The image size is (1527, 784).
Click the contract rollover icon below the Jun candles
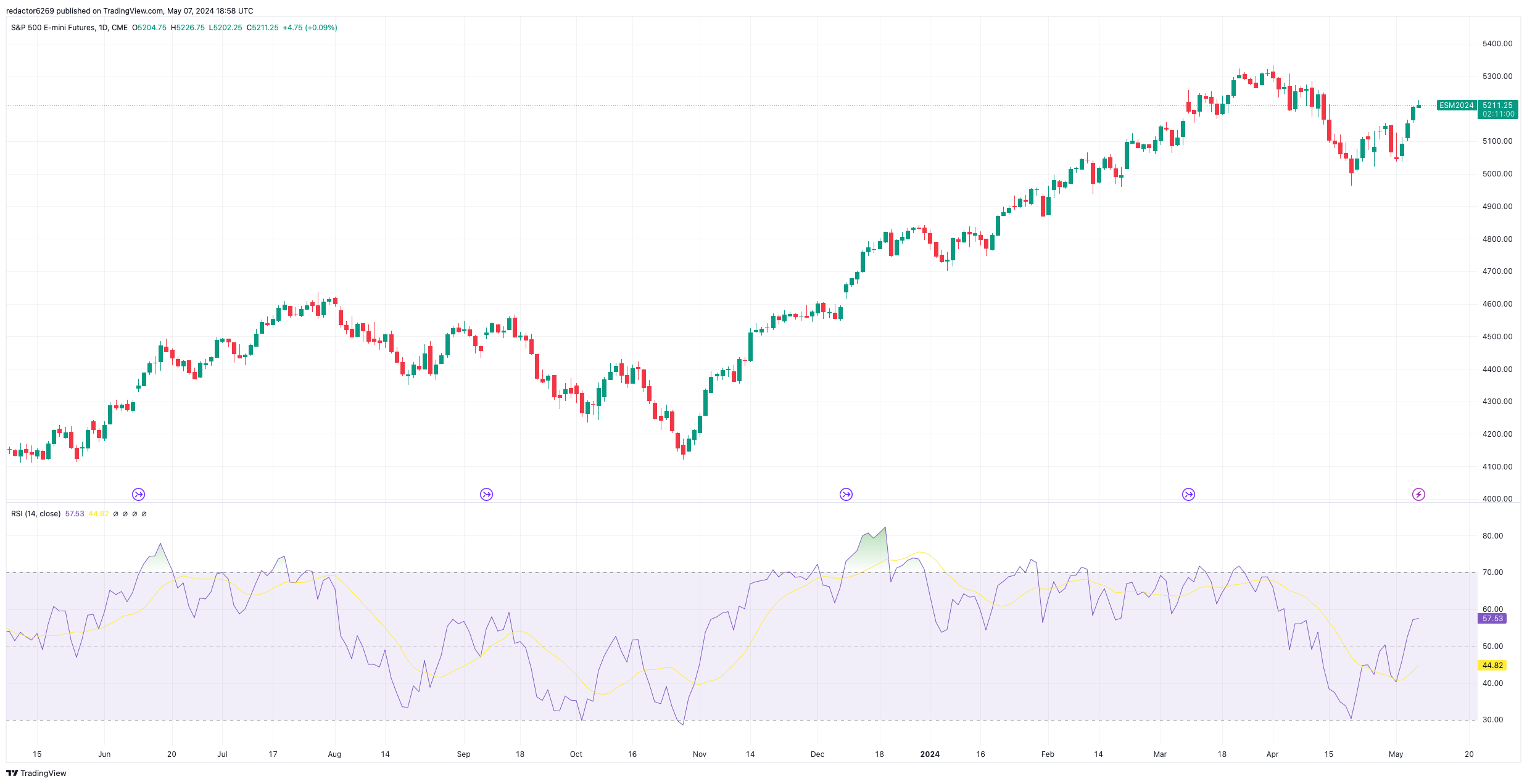point(138,494)
